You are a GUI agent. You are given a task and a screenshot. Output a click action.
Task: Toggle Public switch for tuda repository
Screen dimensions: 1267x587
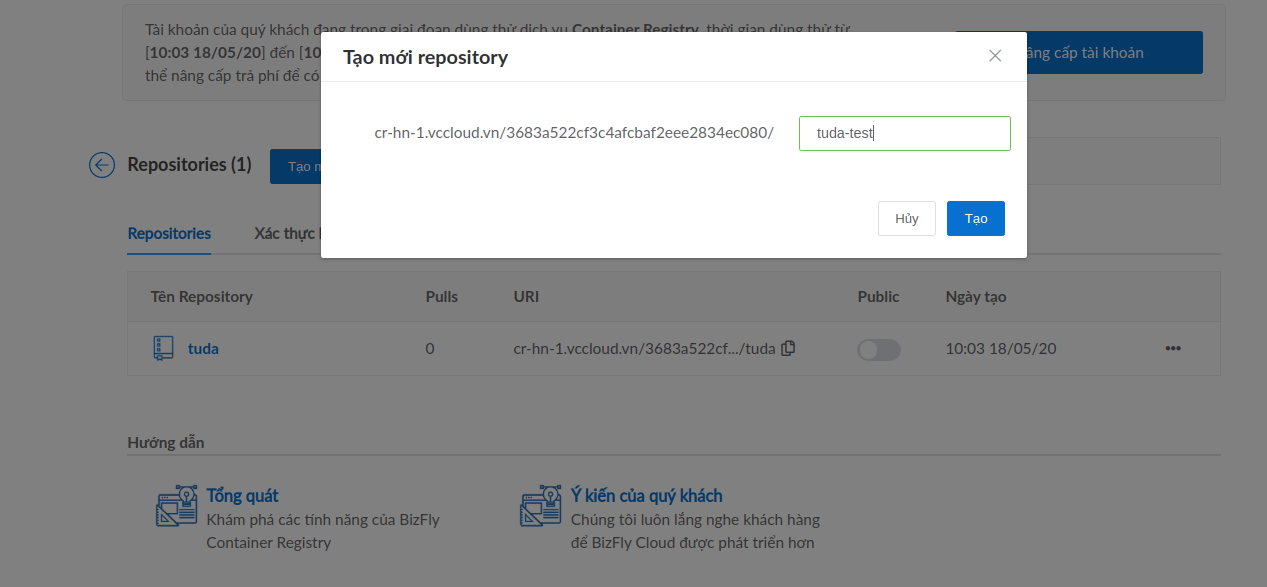pos(878,349)
